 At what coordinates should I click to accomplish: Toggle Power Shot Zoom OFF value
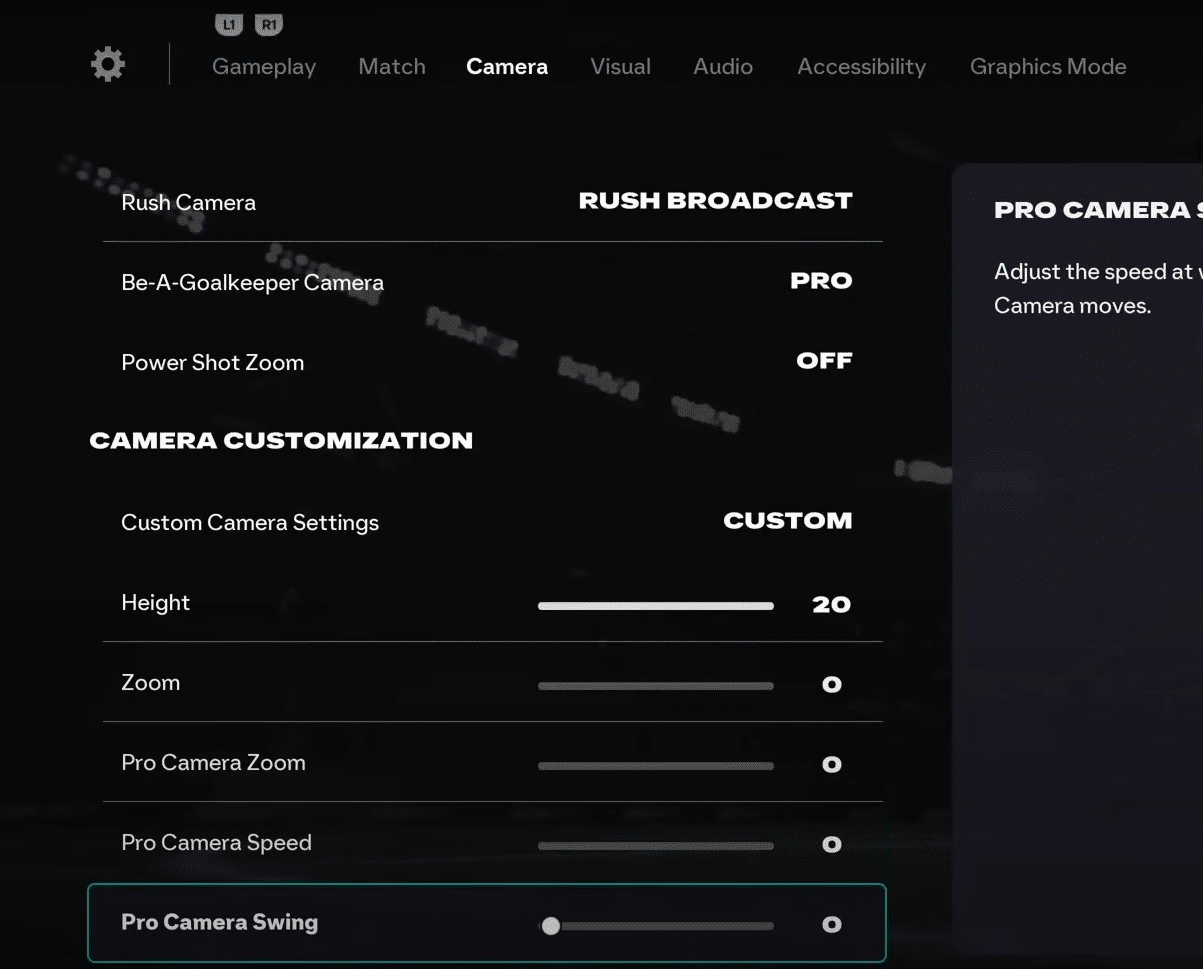point(824,361)
